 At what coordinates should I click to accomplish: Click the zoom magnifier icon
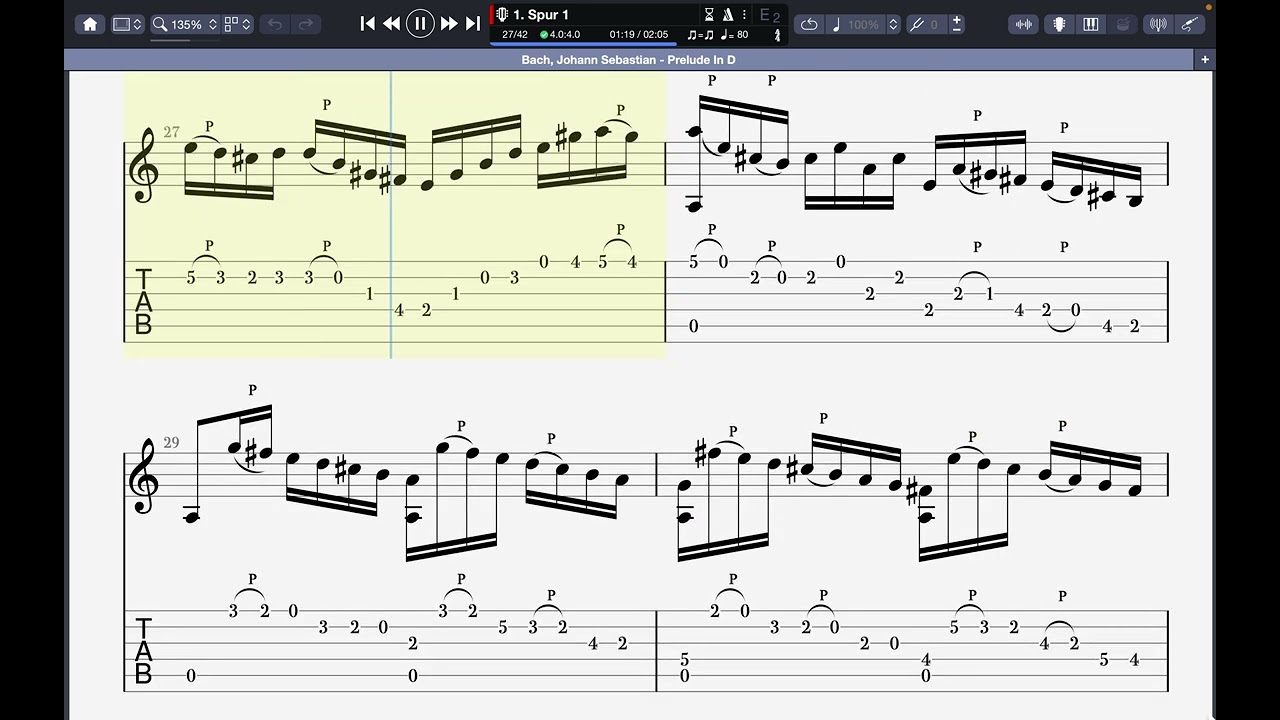[x=159, y=24]
